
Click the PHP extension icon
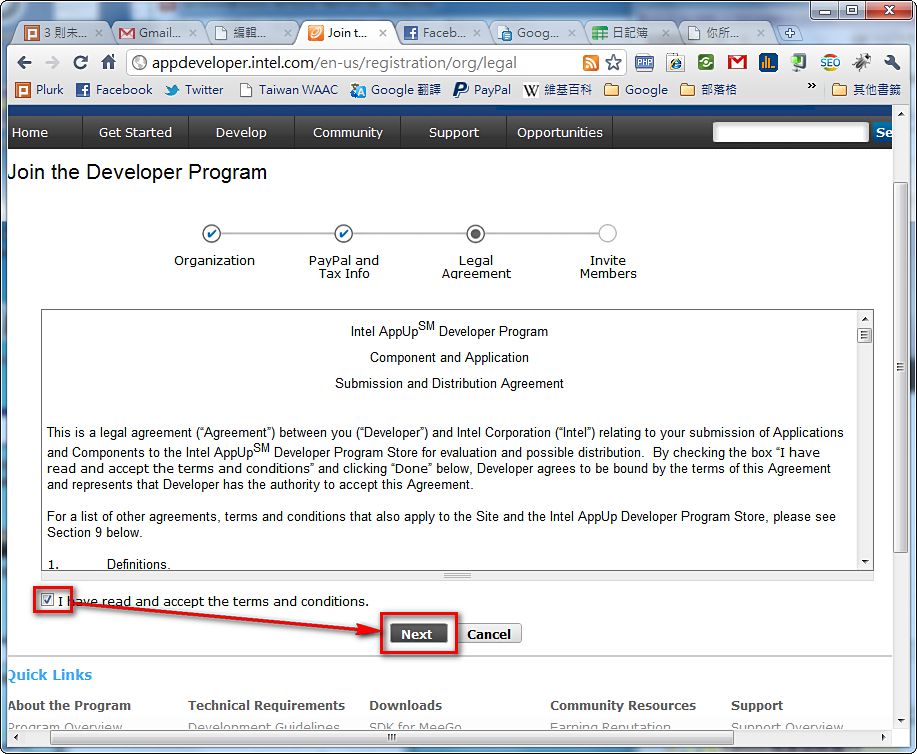click(644, 63)
